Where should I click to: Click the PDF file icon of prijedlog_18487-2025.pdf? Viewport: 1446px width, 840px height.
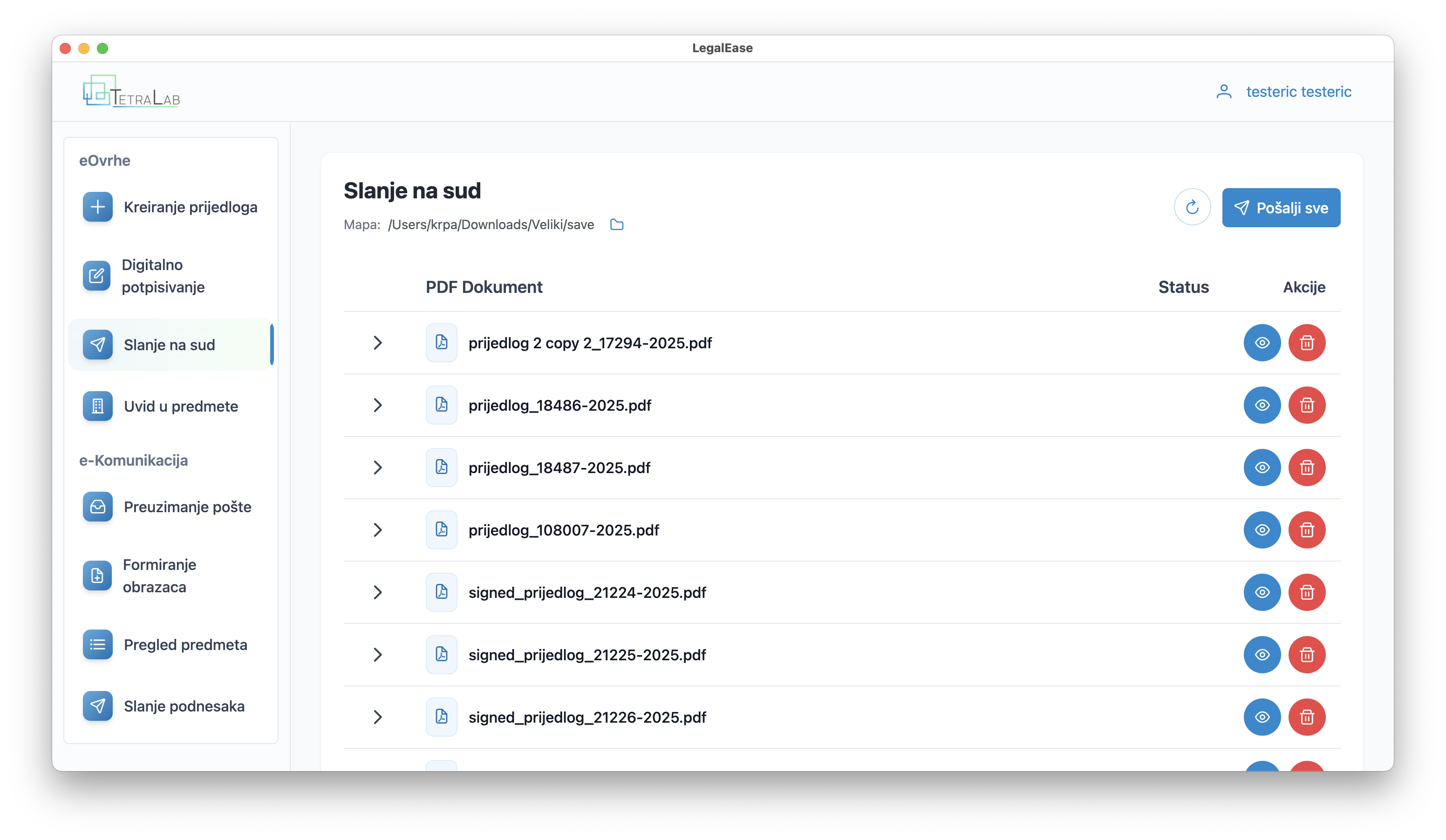tap(441, 467)
